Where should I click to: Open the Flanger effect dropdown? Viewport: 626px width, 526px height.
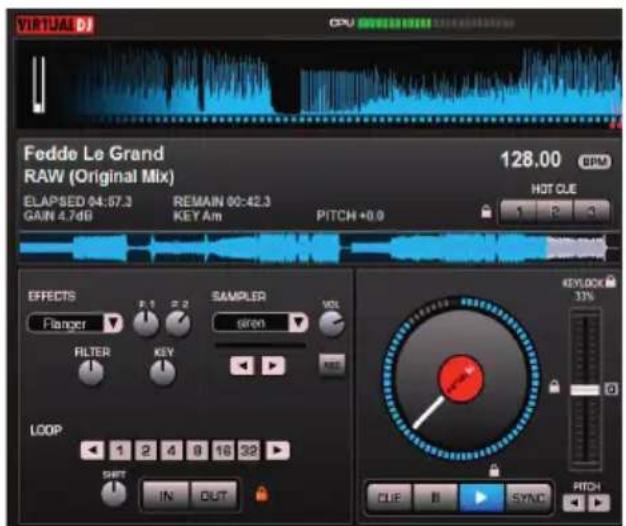pos(113,323)
